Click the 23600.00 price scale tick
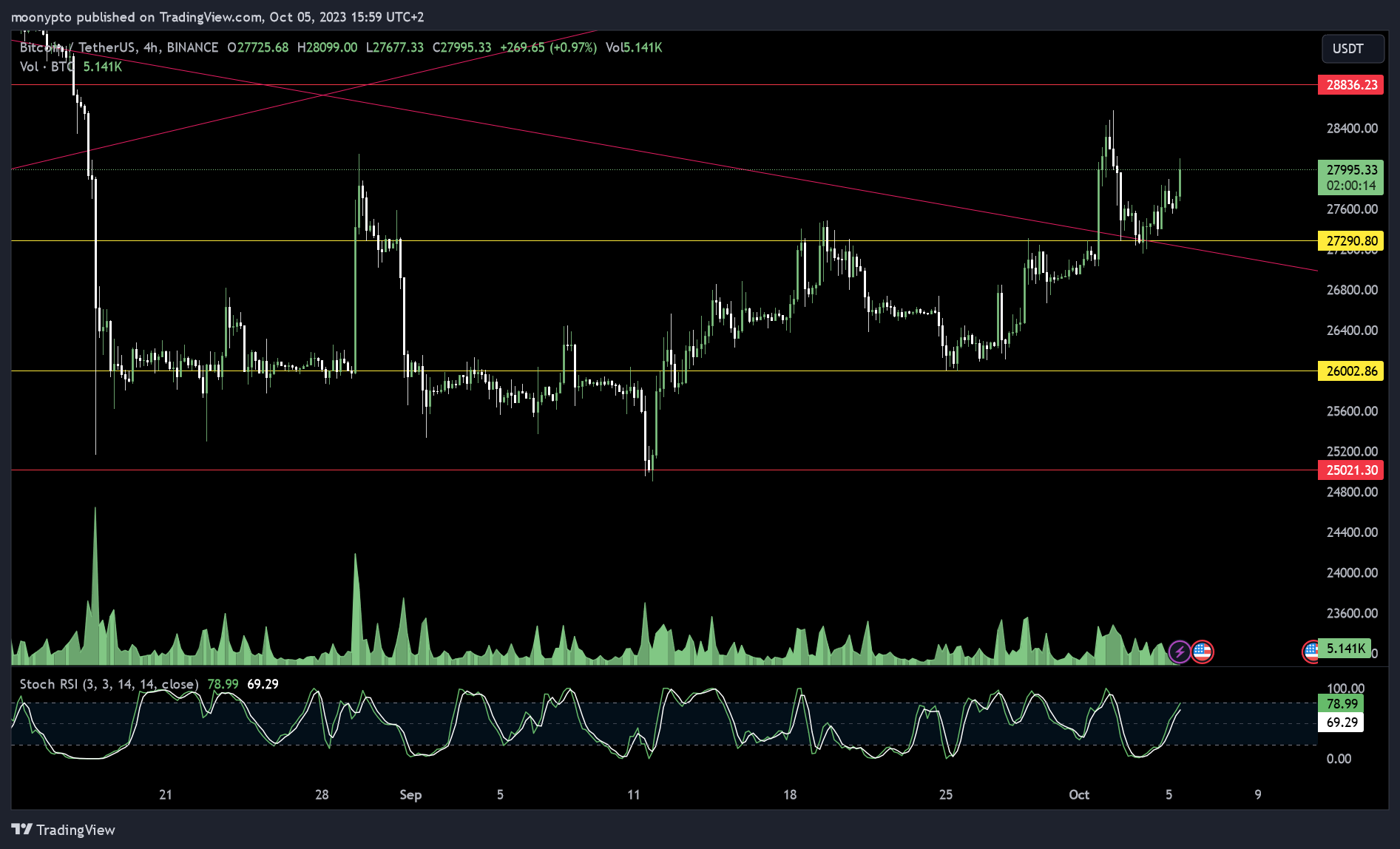The height and width of the screenshot is (849, 1400). click(1352, 613)
